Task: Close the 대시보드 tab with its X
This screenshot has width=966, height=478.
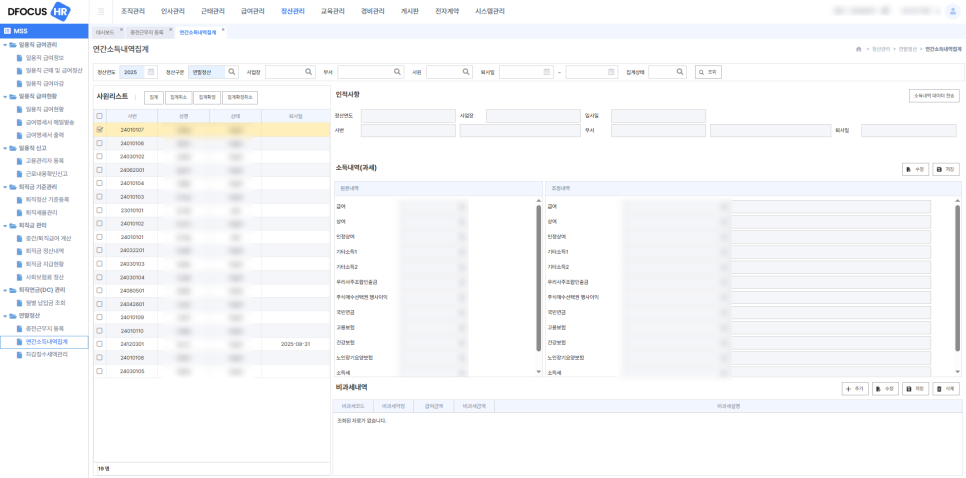Action: click(x=121, y=30)
